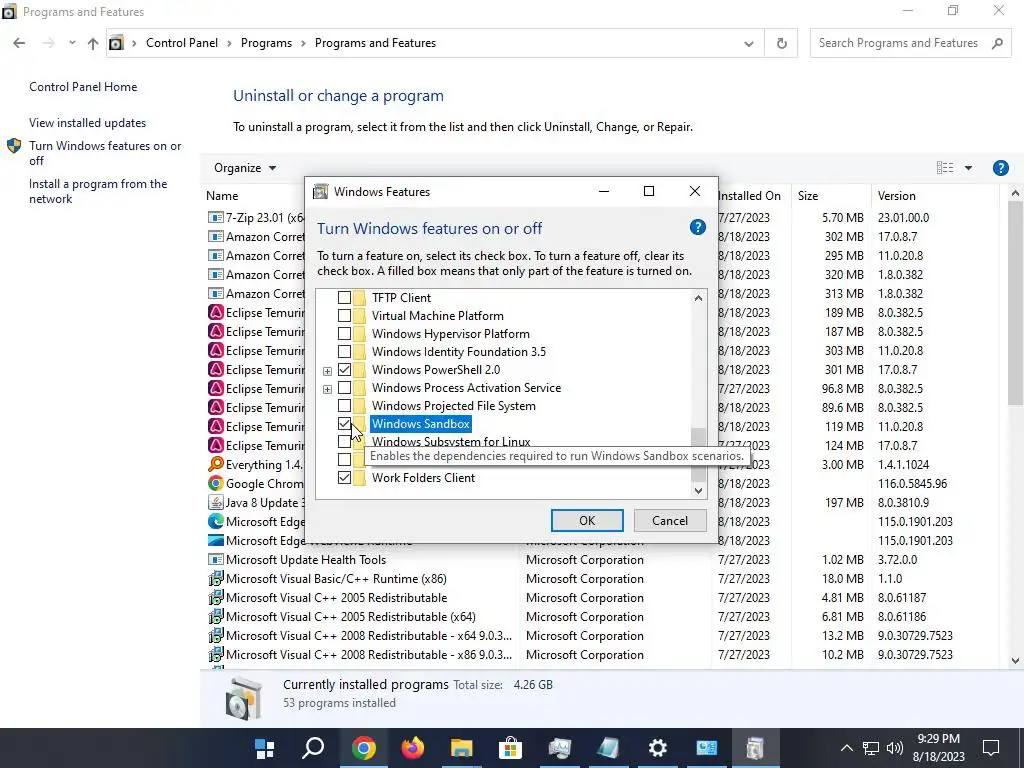Click the network tray icon
Screen dimensions: 1024x768
click(871, 748)
